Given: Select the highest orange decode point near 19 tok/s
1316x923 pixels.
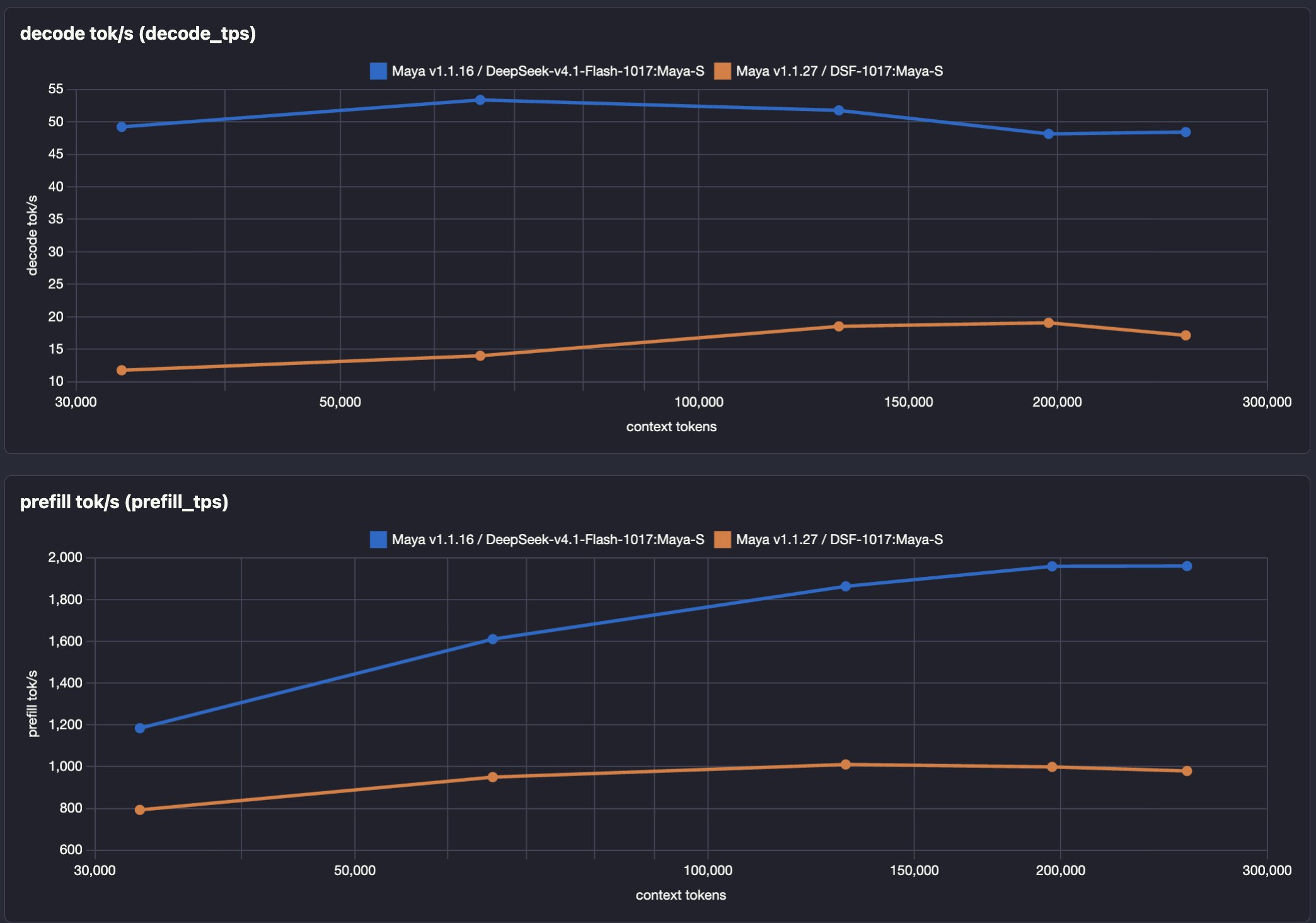Looking at the screenshot, I should 1049,323.
